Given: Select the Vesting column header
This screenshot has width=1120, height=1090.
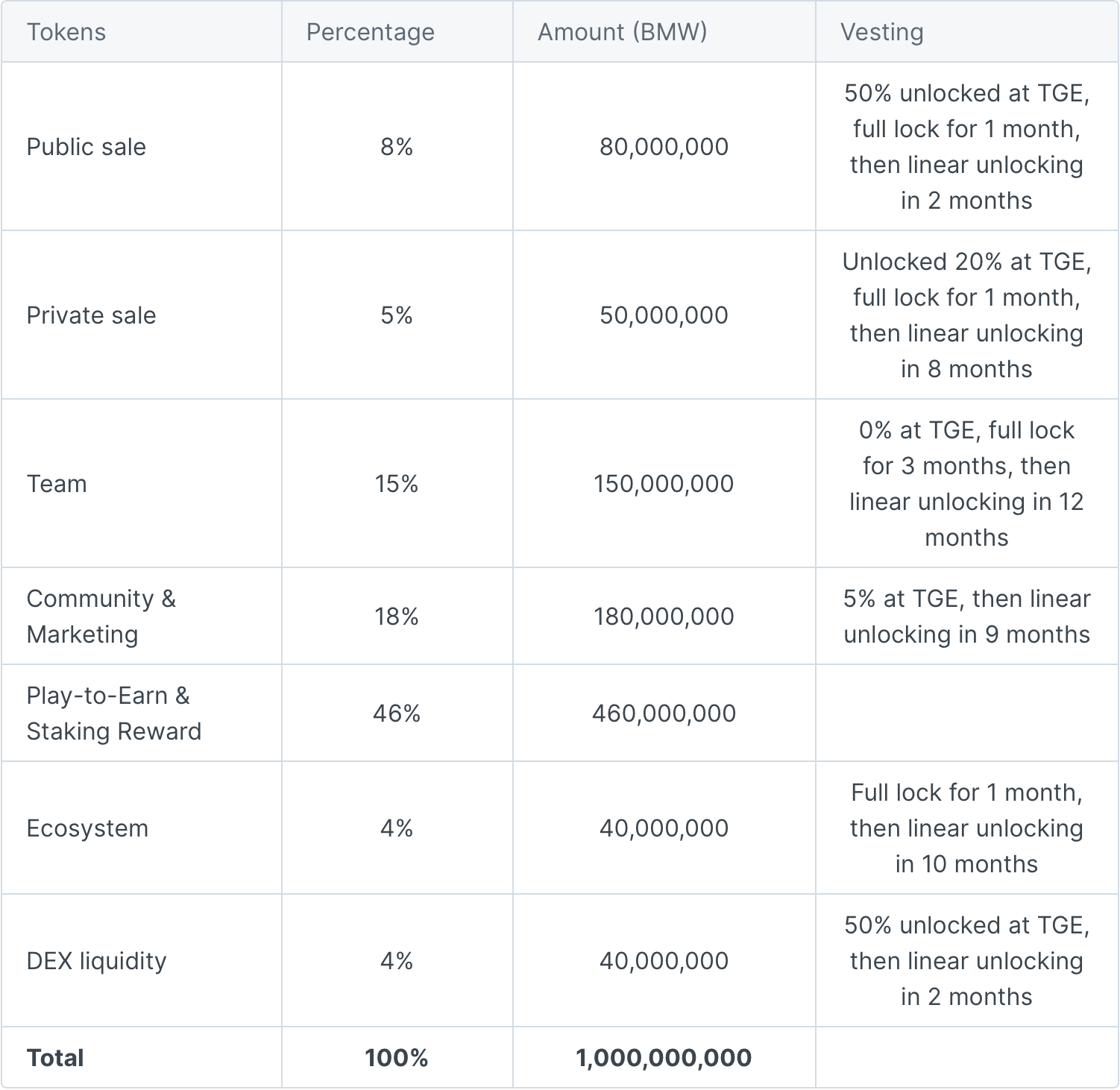Looking at the screenshot, I should [882, 32].
